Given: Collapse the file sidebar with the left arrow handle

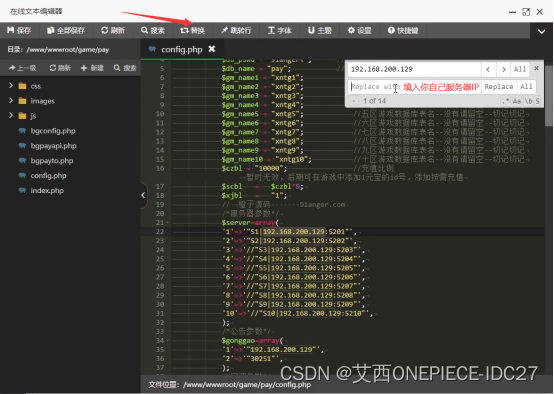Looking at the screenshot, I should [x=143, y=195].
